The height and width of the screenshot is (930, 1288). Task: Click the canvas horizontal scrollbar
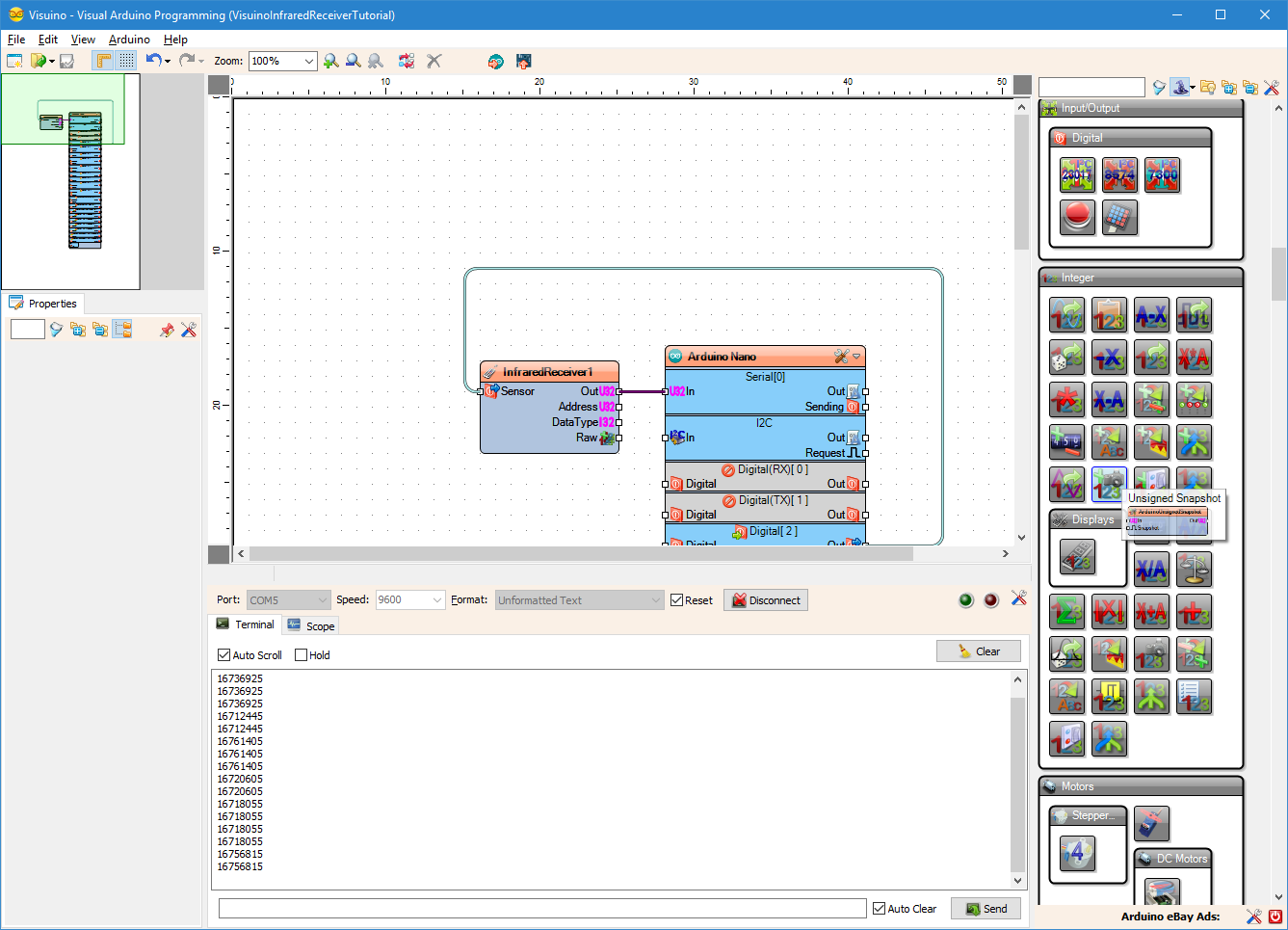(622, 554)
